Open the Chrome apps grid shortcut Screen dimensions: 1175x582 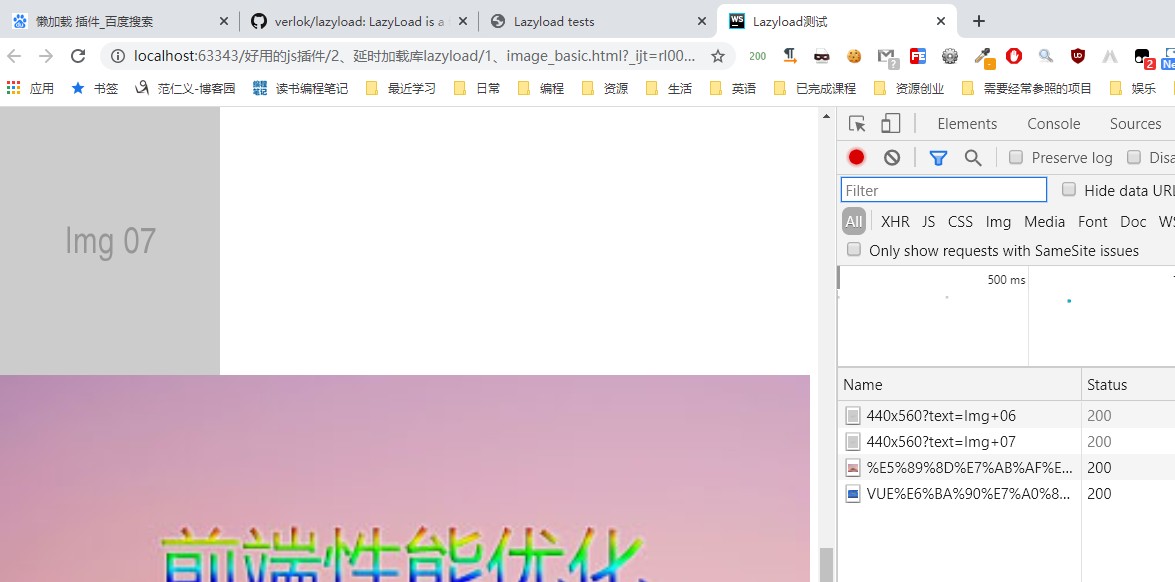[x=13, y=88]
